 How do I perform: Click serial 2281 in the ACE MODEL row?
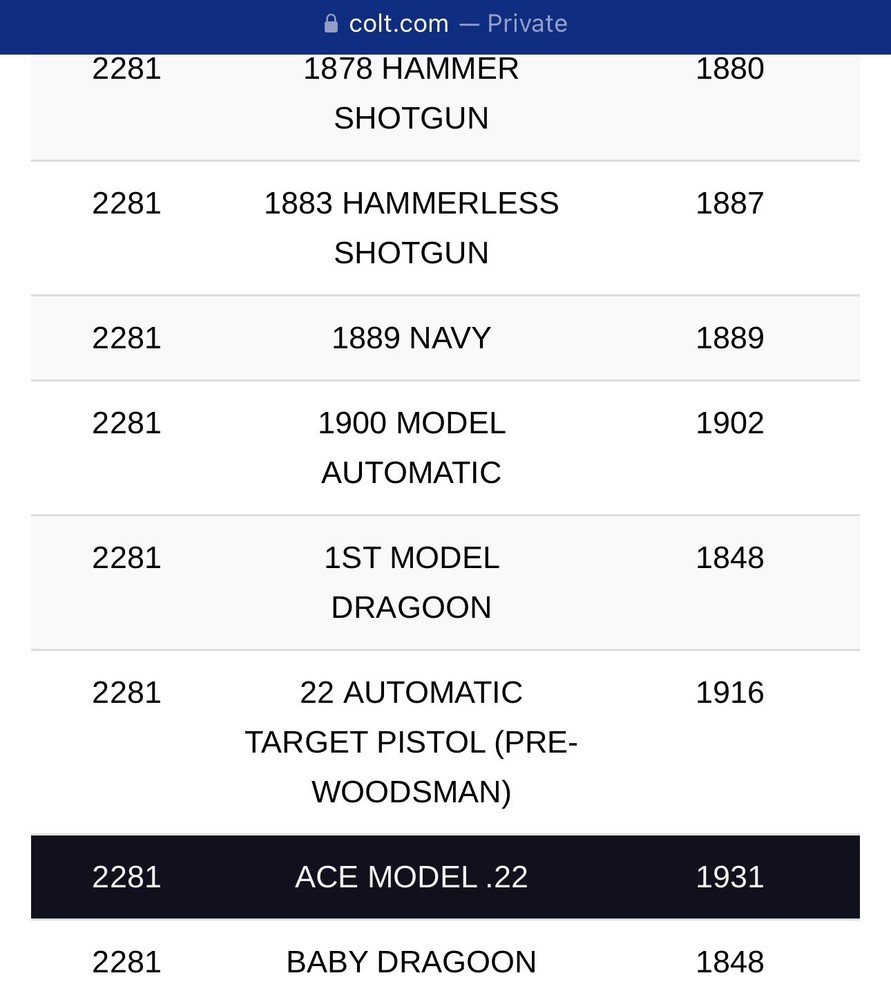coord(126,877)
